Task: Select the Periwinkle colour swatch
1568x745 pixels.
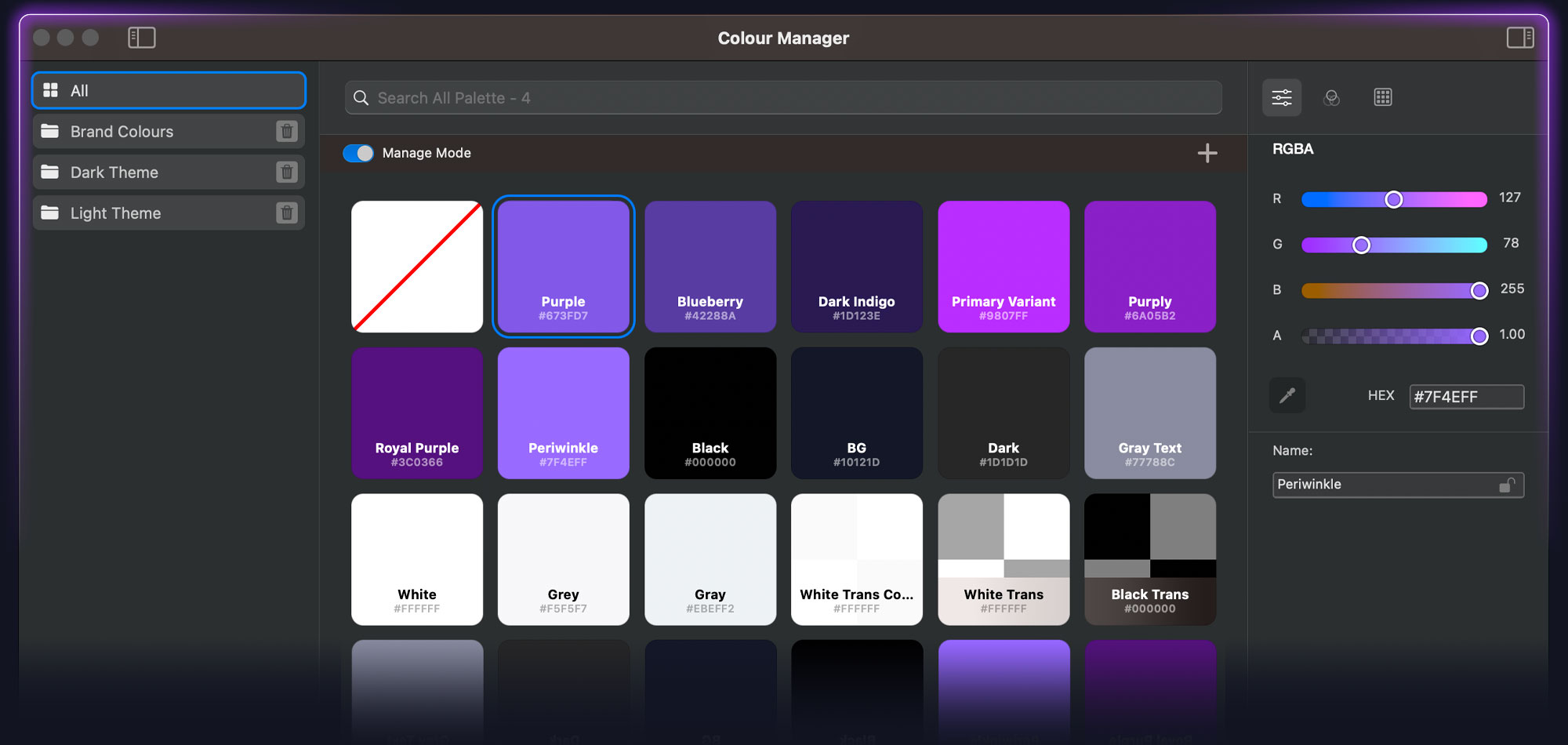Action: coord(563,413)
